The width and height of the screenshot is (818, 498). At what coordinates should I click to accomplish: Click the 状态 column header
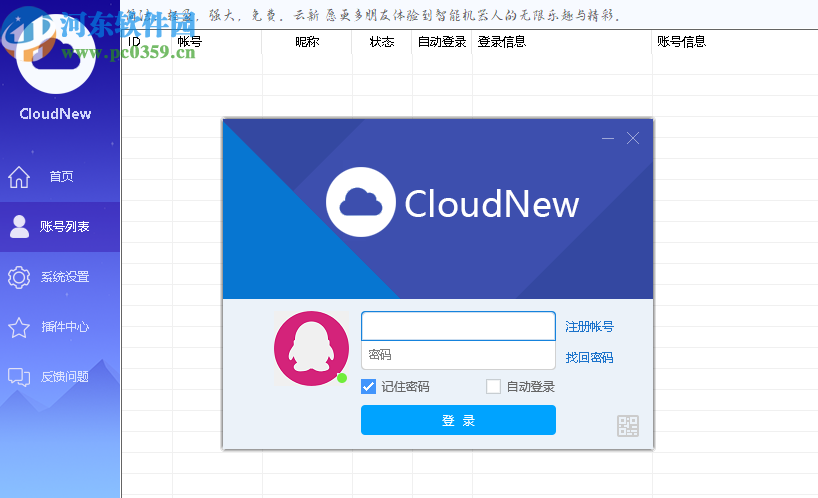(382, 42)
